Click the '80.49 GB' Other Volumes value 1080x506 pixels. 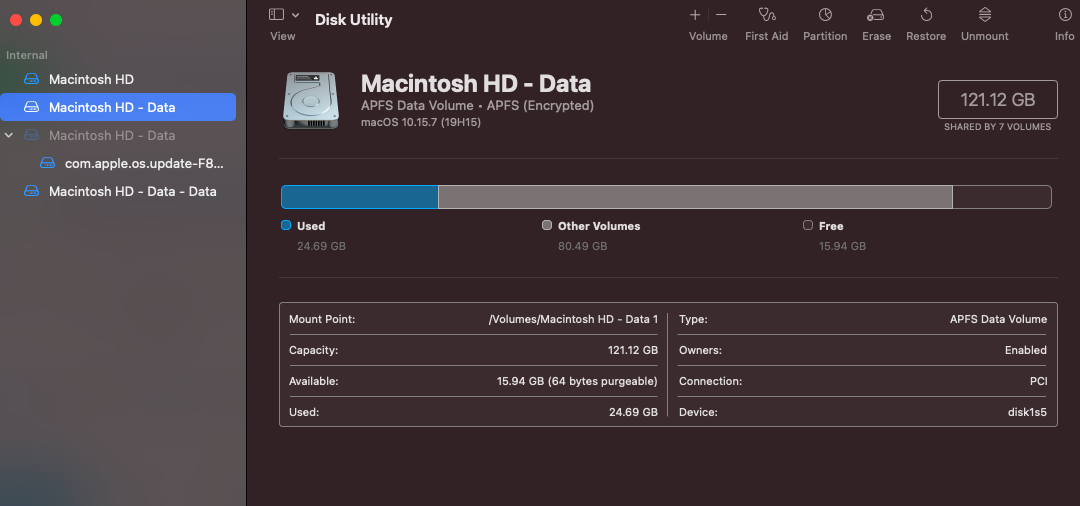click(x=583, y=246)
